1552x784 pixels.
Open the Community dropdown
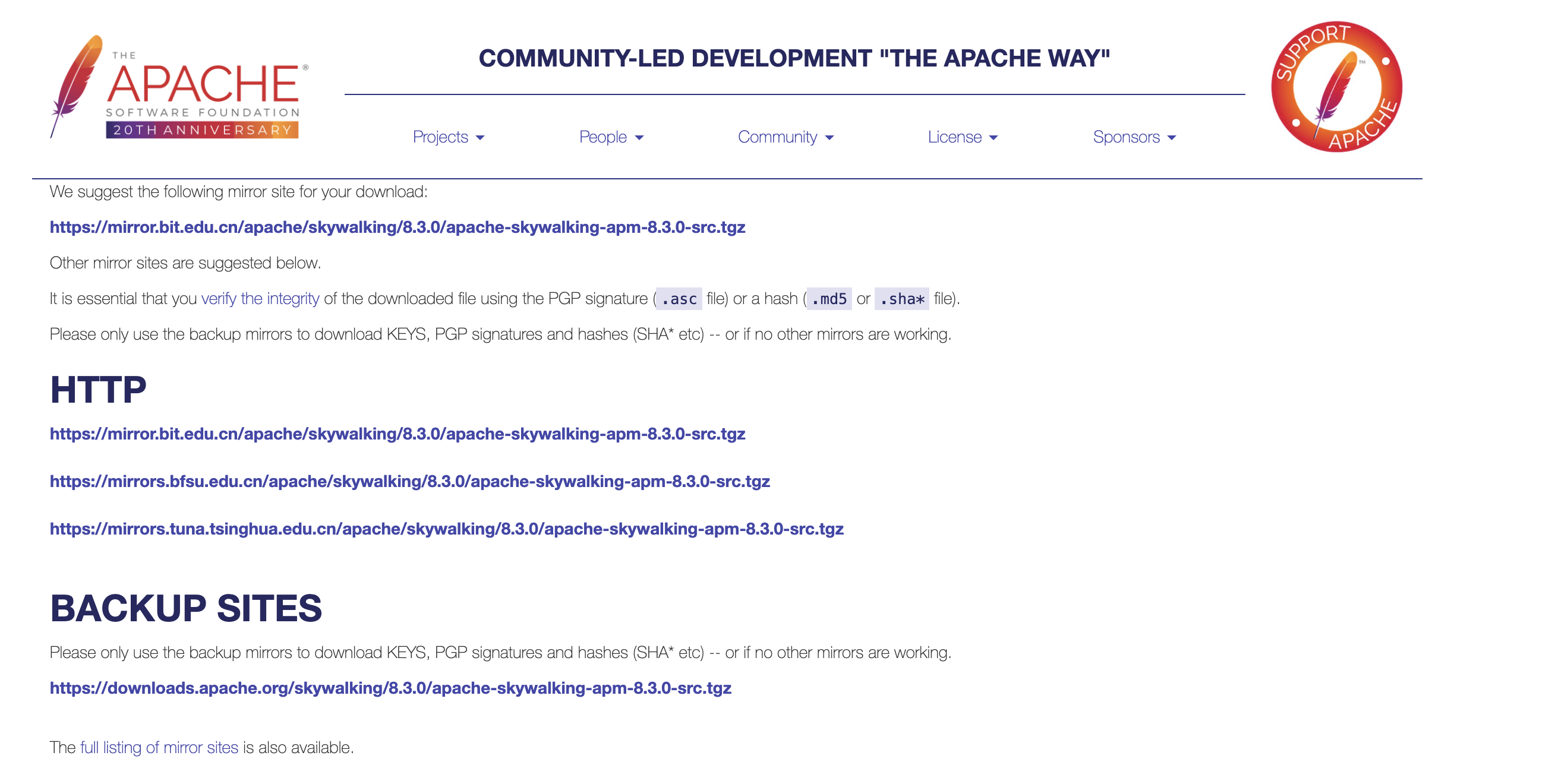(777, 137)
